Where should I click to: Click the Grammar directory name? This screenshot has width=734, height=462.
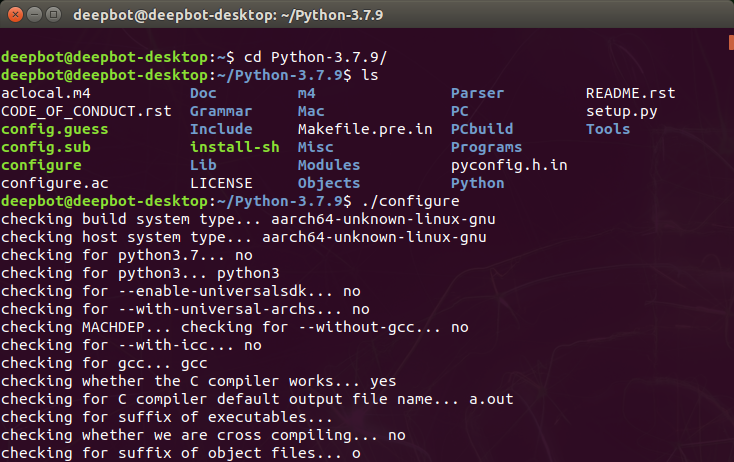(x=221, y=111)
